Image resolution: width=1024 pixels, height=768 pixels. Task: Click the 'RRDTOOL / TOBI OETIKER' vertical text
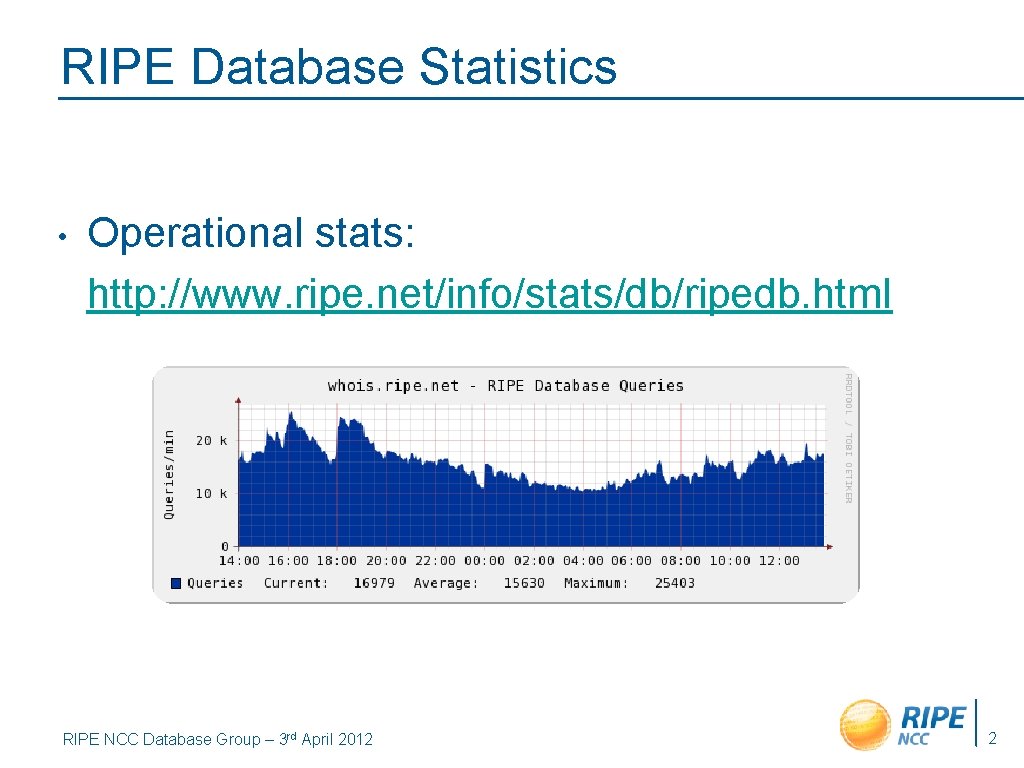point(848,438)
